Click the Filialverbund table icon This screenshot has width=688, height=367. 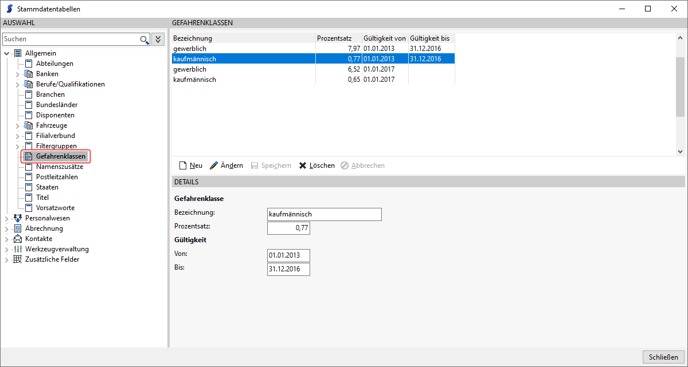[29, 136]
